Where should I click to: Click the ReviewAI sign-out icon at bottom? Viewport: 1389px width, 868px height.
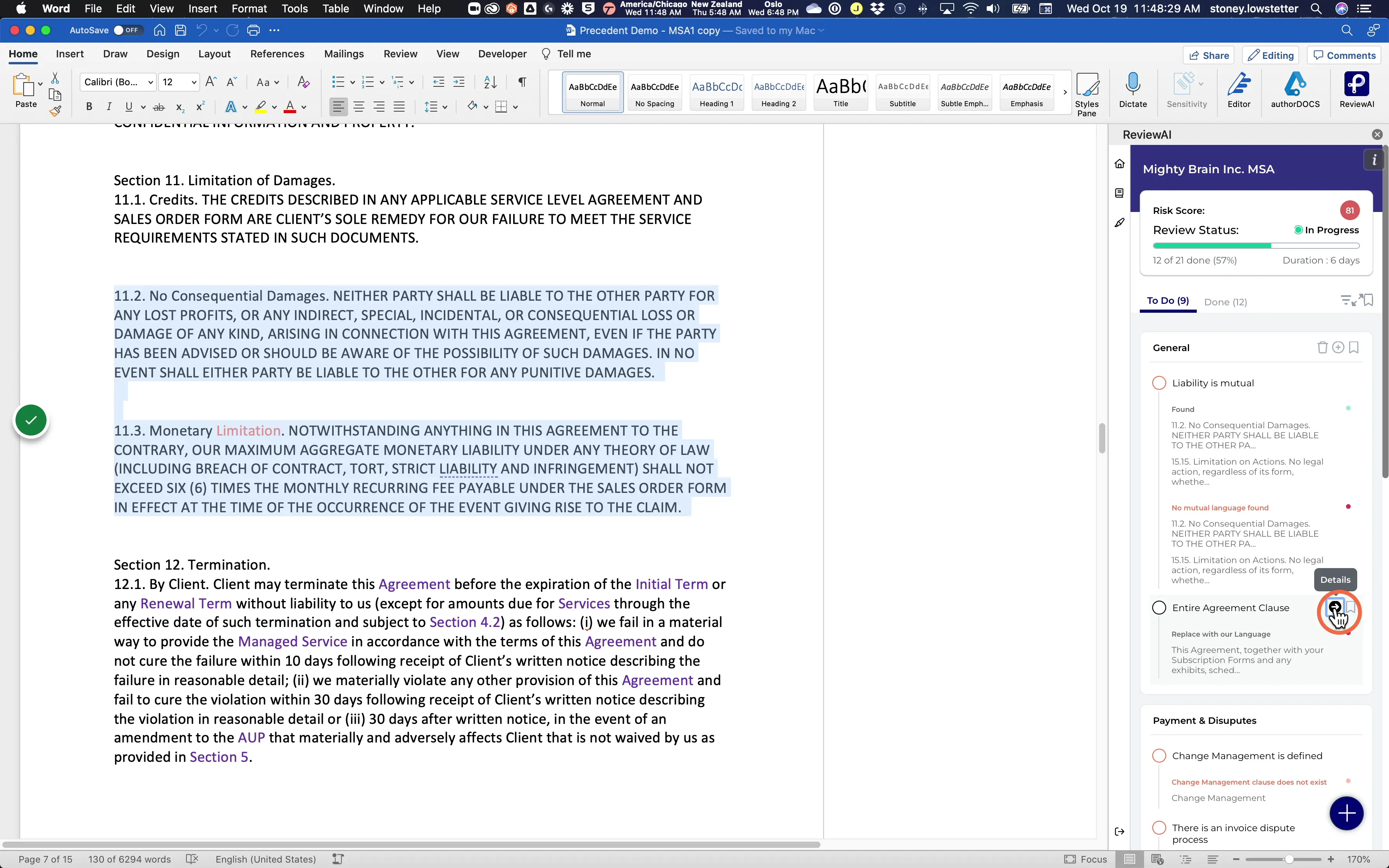tap(1119, 831)
